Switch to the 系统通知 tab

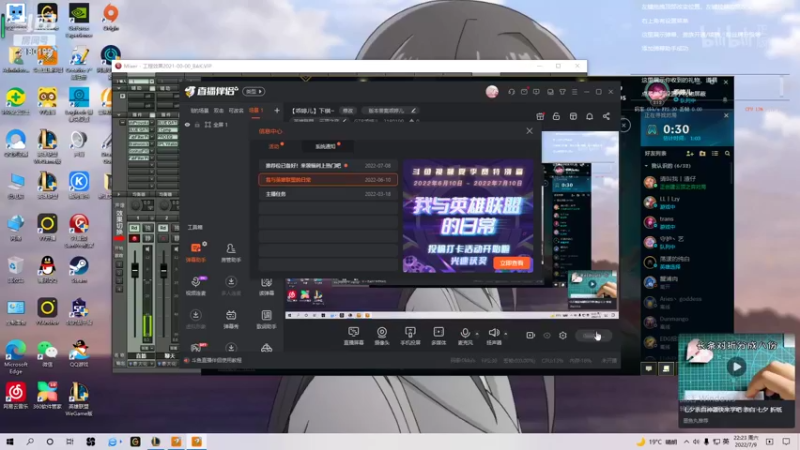click(326, 146)
